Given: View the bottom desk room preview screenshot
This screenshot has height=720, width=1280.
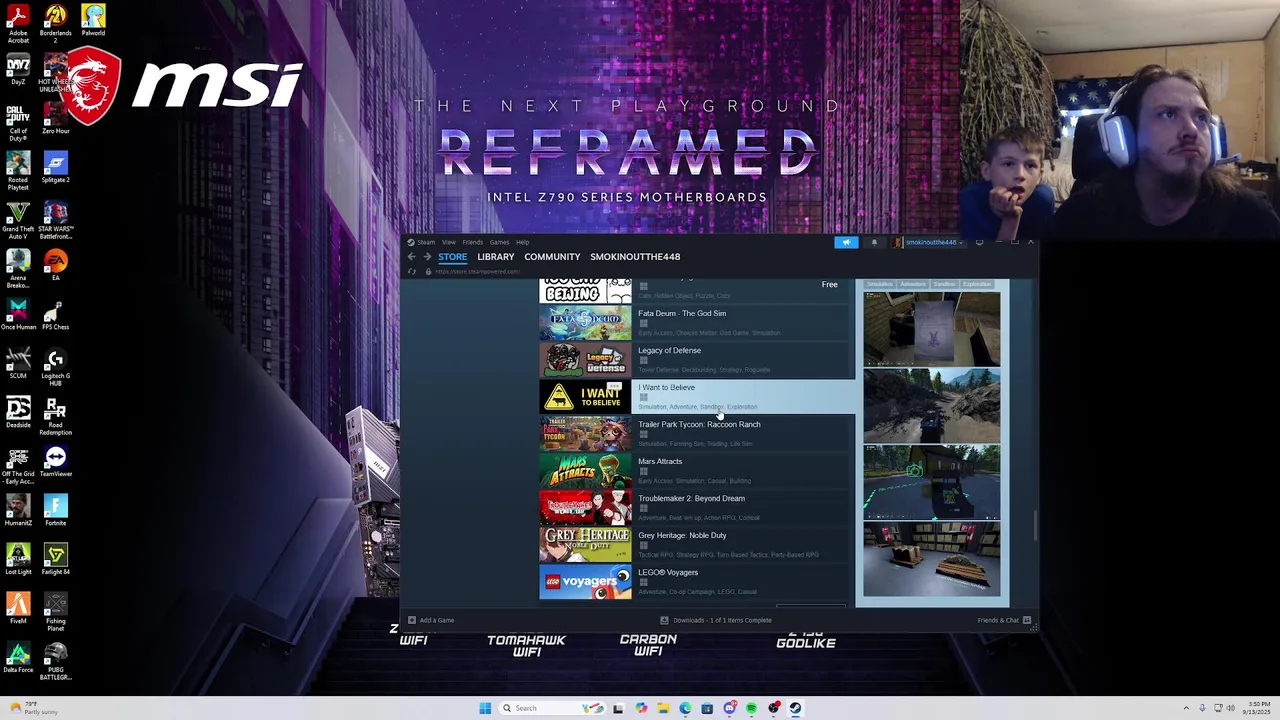Looking at the screenshot, I should [x=932, y=558].
